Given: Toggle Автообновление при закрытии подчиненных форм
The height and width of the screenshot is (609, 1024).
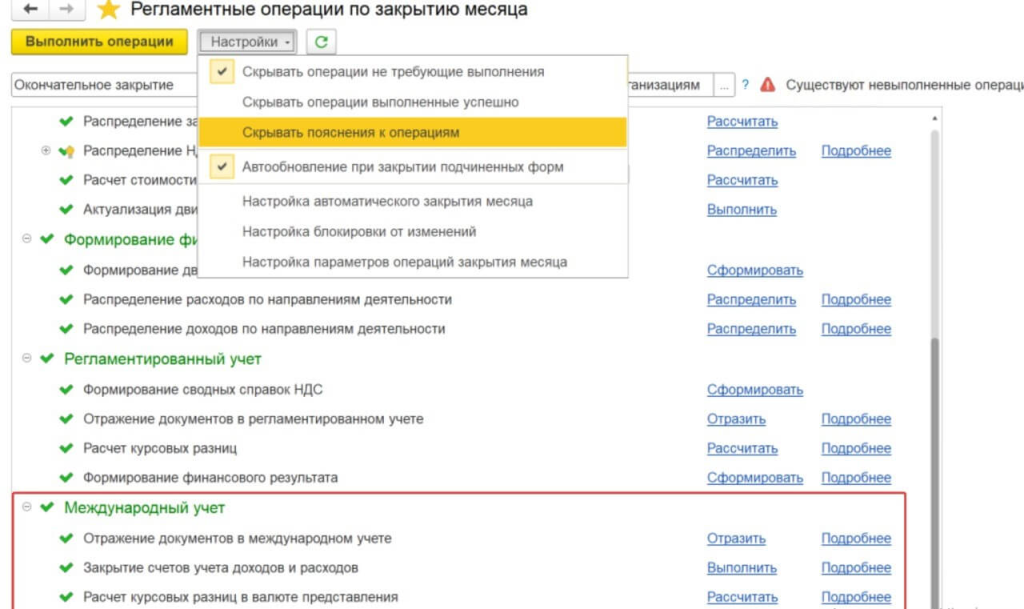Looking at the screenshot, I should [402, 167].
